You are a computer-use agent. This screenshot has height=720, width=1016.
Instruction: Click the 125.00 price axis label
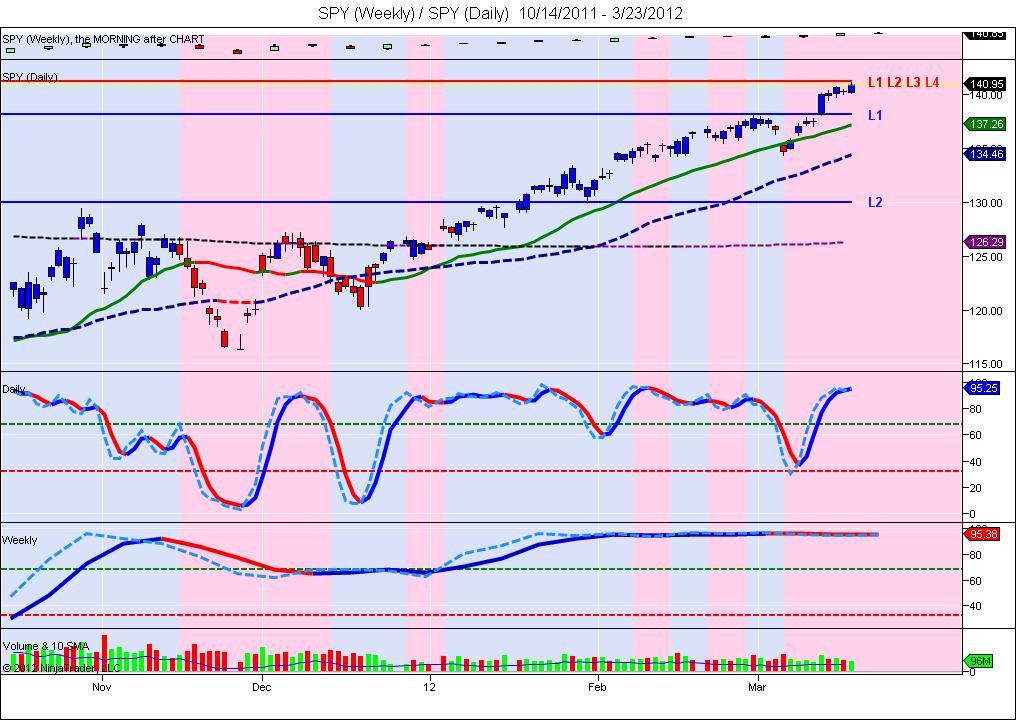point(986,257)
